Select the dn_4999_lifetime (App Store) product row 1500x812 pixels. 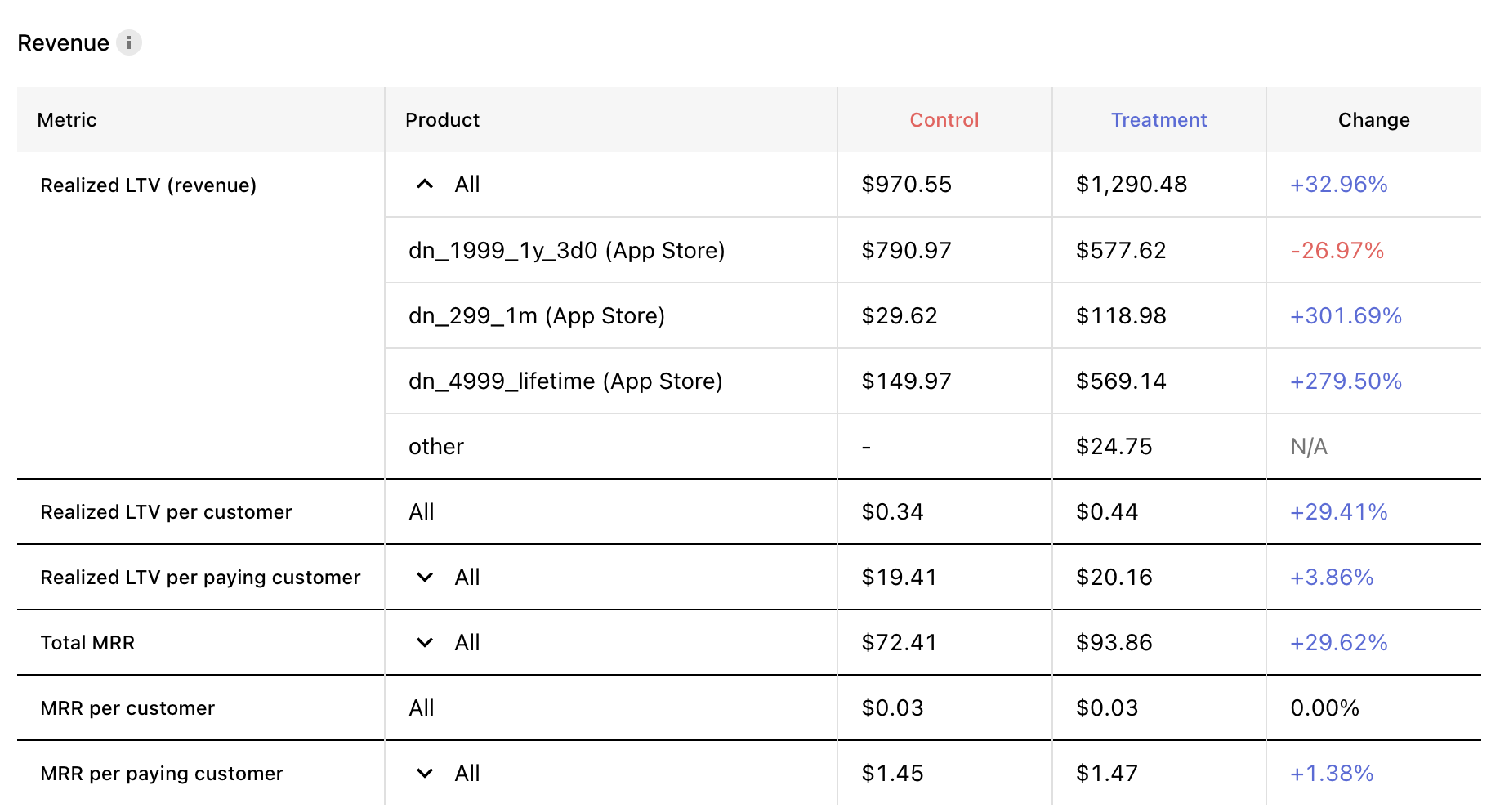click(x=933, y=381)
